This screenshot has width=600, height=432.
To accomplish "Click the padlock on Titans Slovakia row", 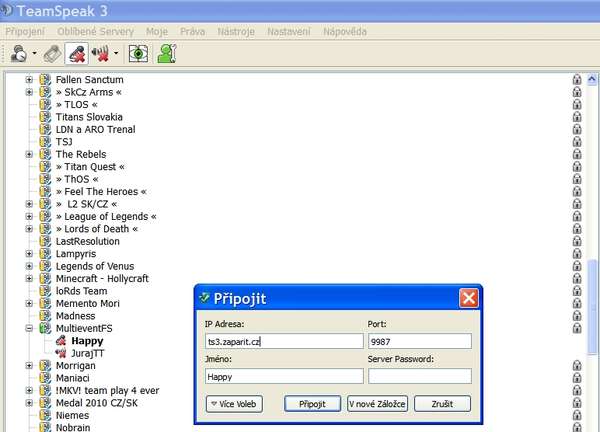I will pyautogui.click(x=577, y=117).
